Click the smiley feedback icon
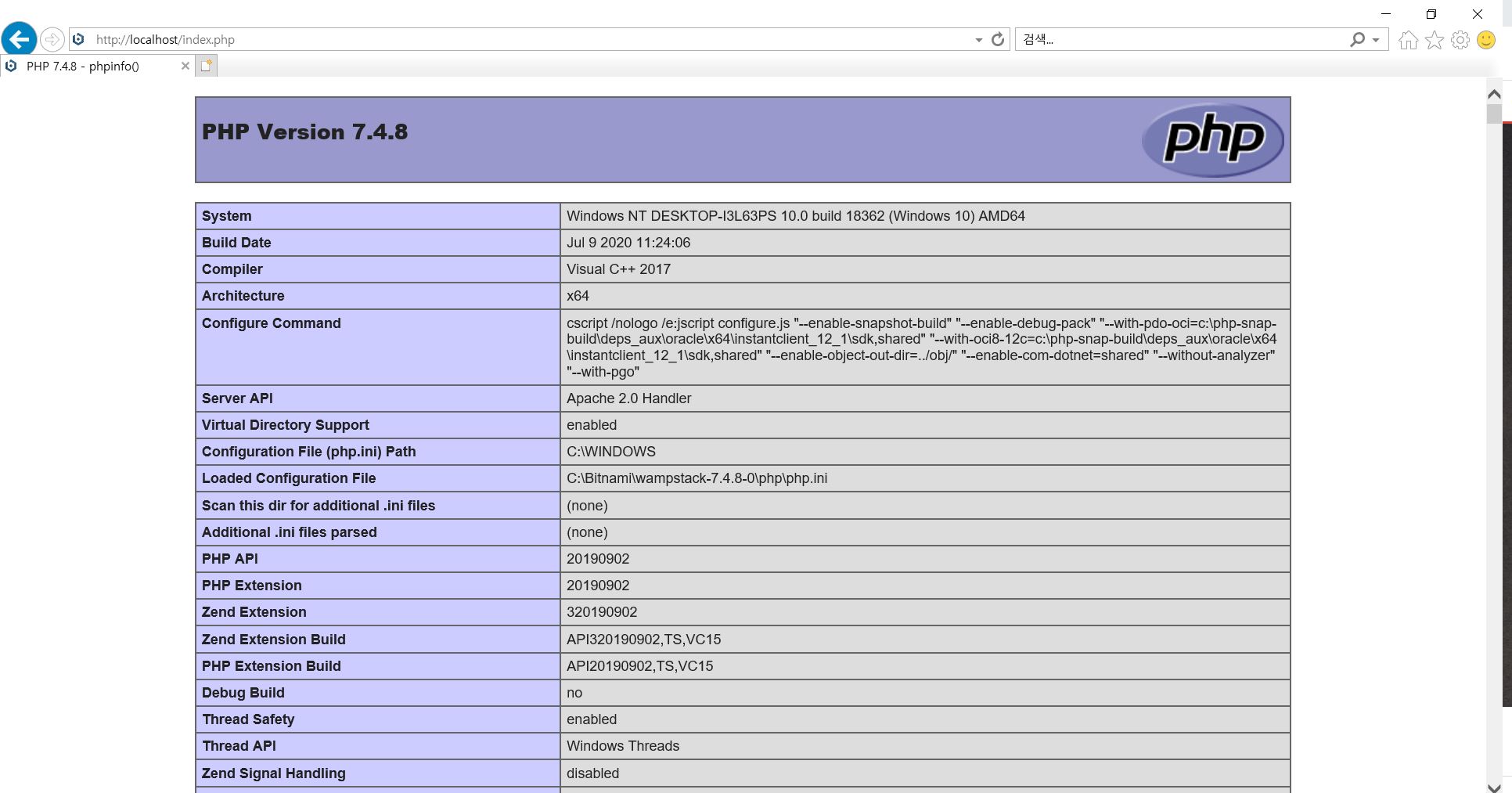Viewport: 1512px width, 793px height. 1485,39
